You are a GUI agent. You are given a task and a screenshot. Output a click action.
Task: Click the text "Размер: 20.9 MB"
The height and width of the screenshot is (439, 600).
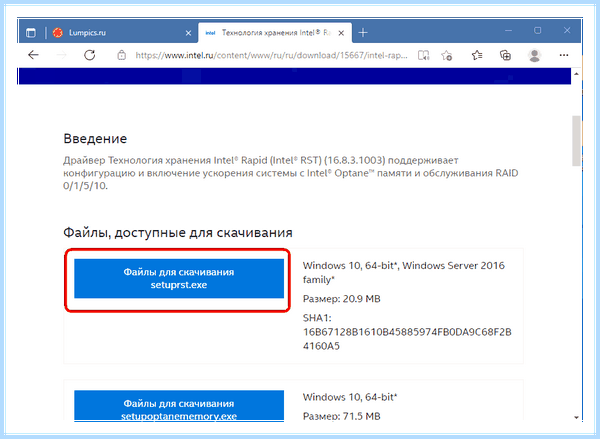(342, 299)
